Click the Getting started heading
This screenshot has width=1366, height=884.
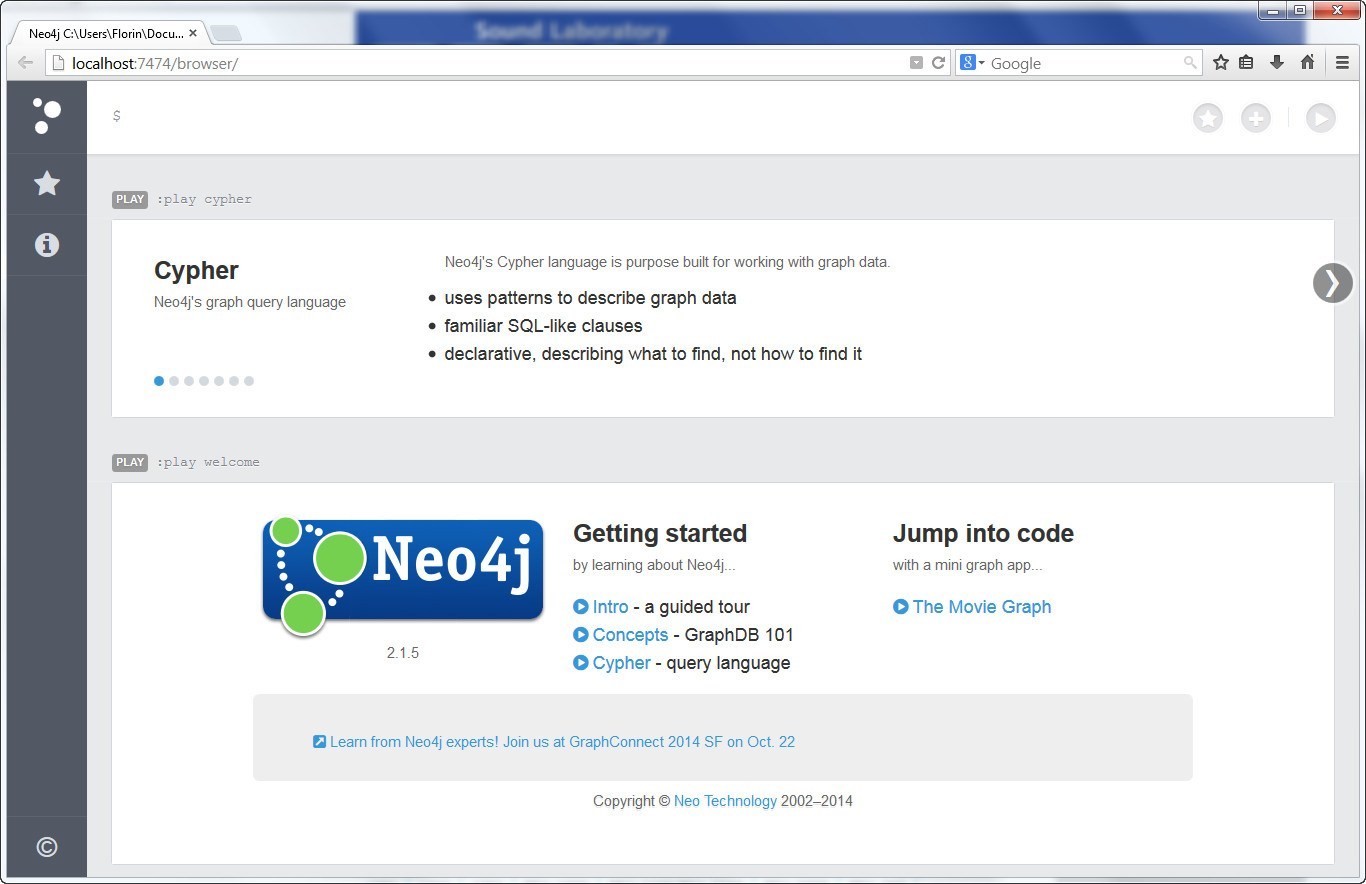point(660,534)
